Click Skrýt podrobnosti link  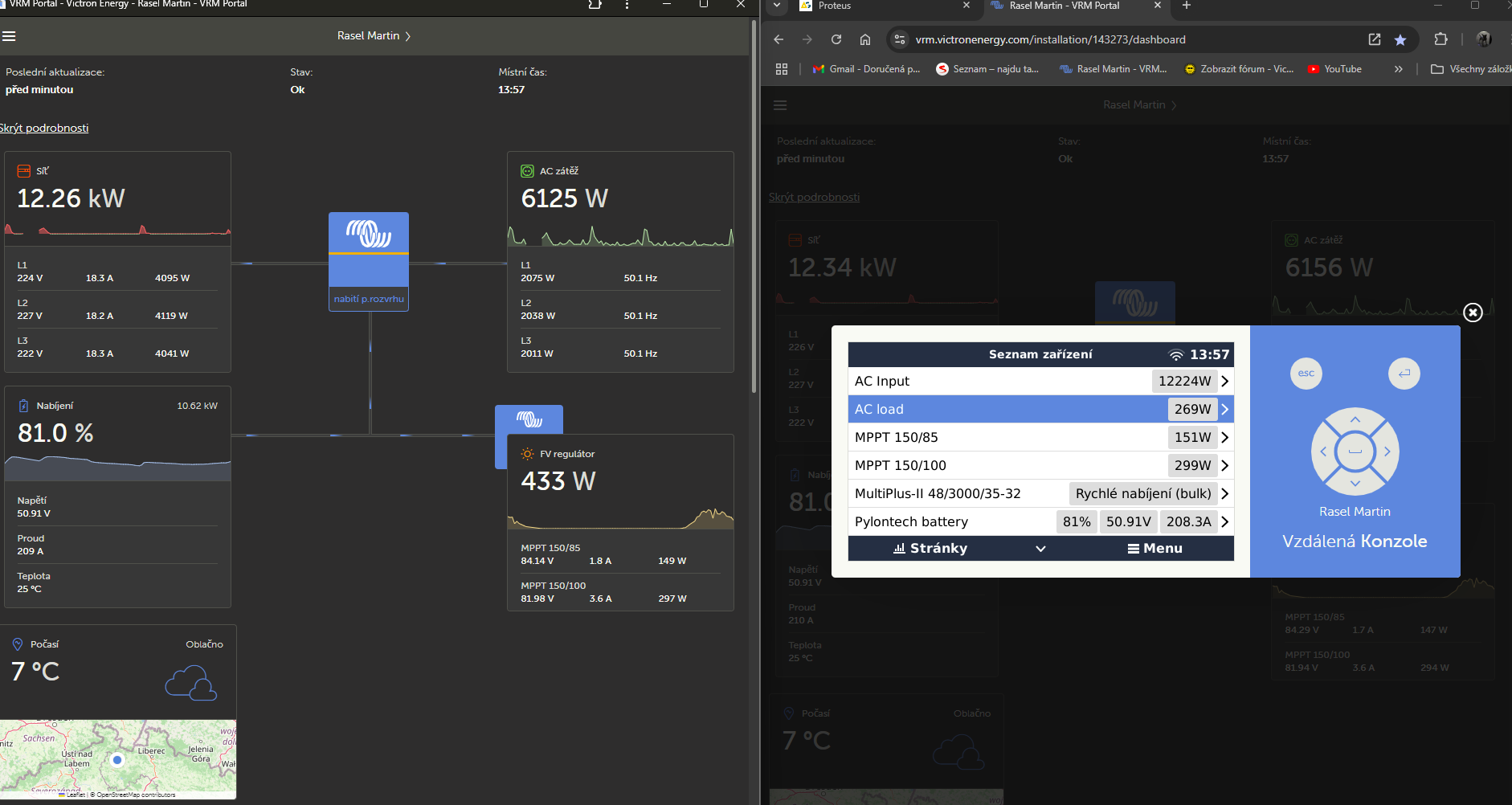[x=44, y=128]
